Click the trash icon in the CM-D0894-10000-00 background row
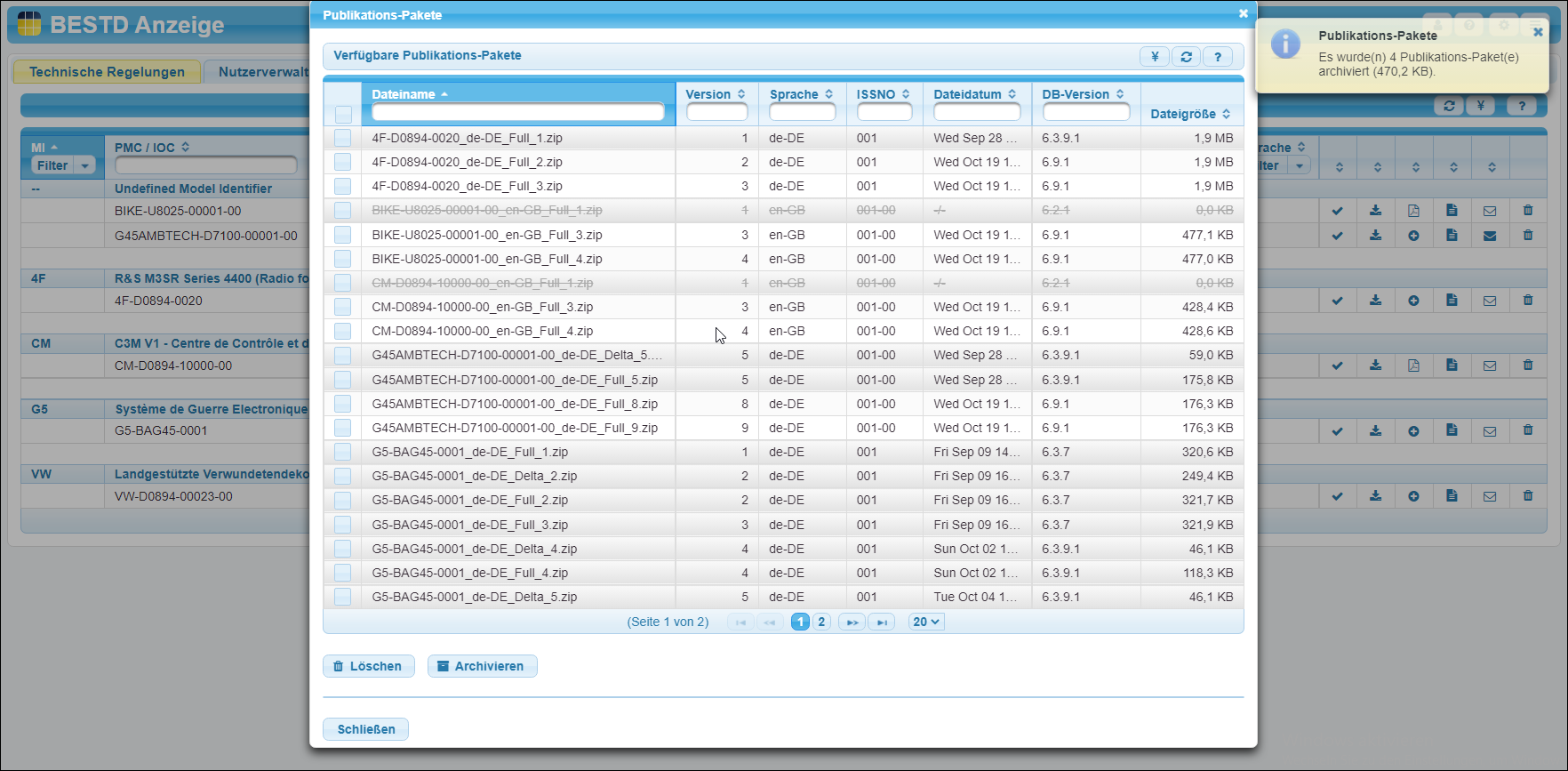The image size is (1568, 771). tap(1528, 365)
